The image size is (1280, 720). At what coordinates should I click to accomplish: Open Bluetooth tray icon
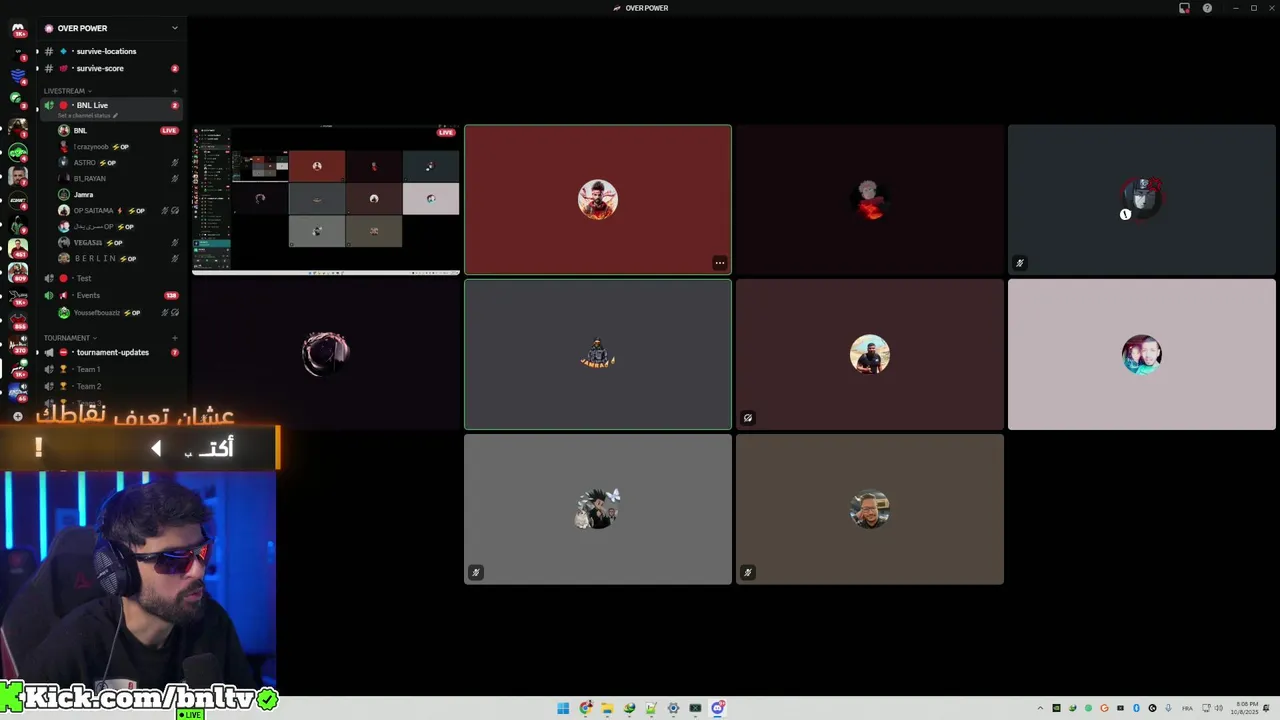click(1136, 708)
